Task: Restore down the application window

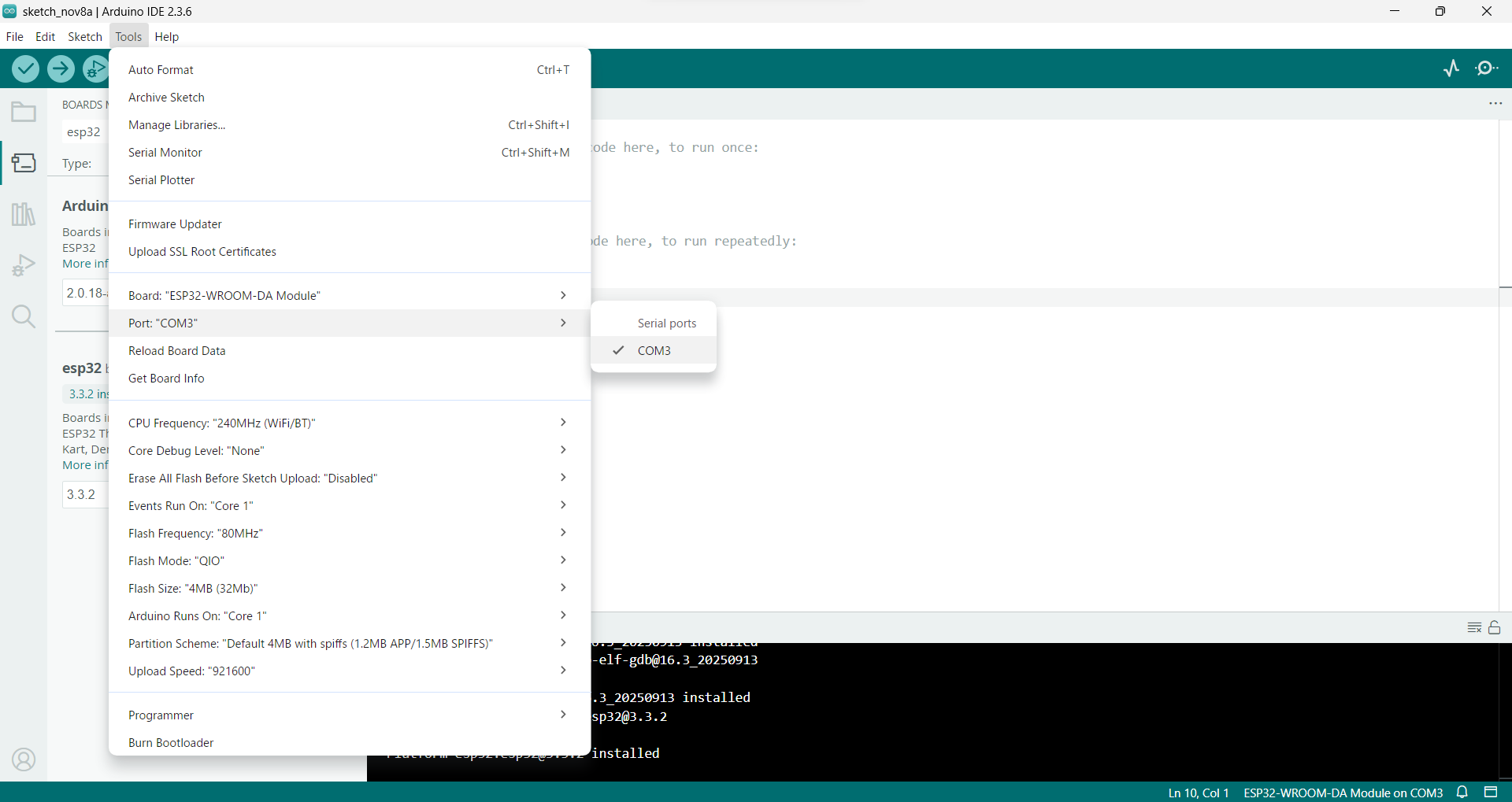Action: coord(1440,11)
